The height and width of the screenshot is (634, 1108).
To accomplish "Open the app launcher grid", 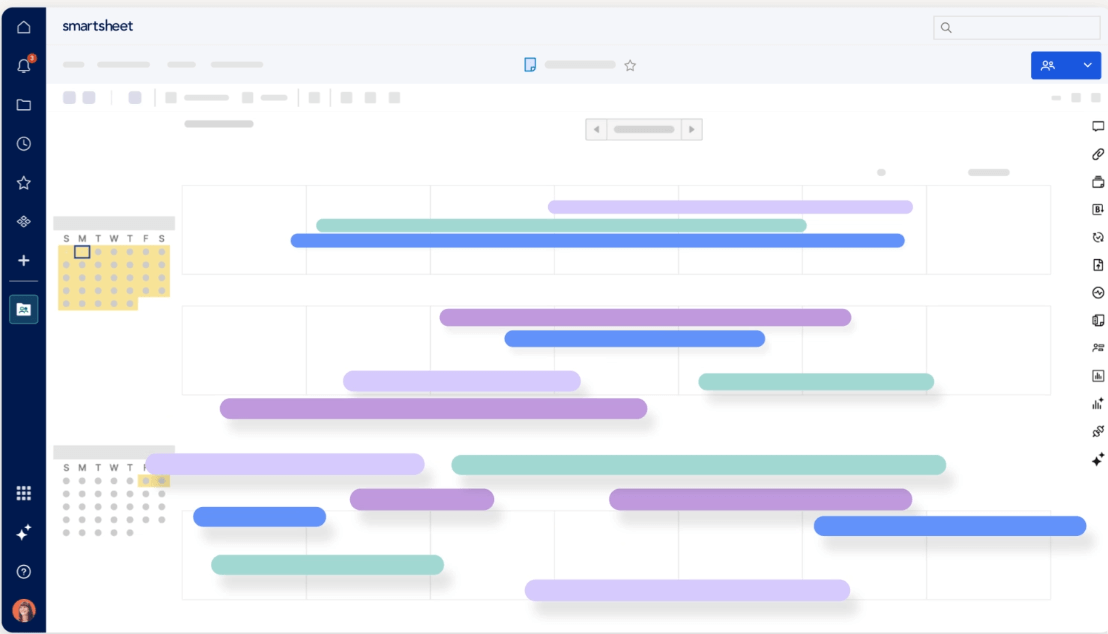I will coord(23,492).
